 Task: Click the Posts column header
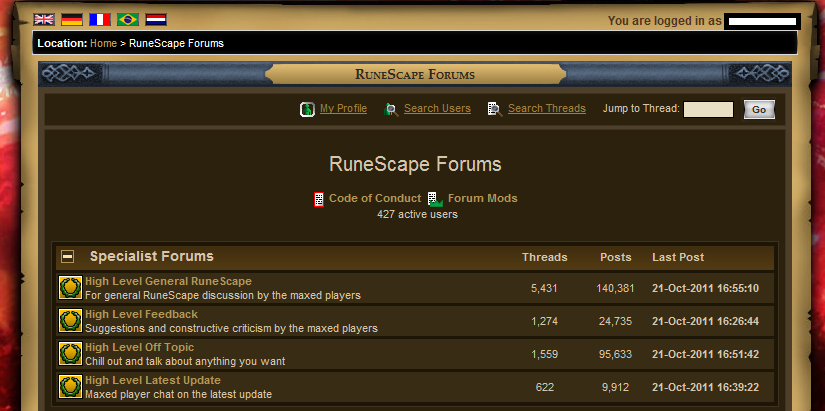point(616,257)
